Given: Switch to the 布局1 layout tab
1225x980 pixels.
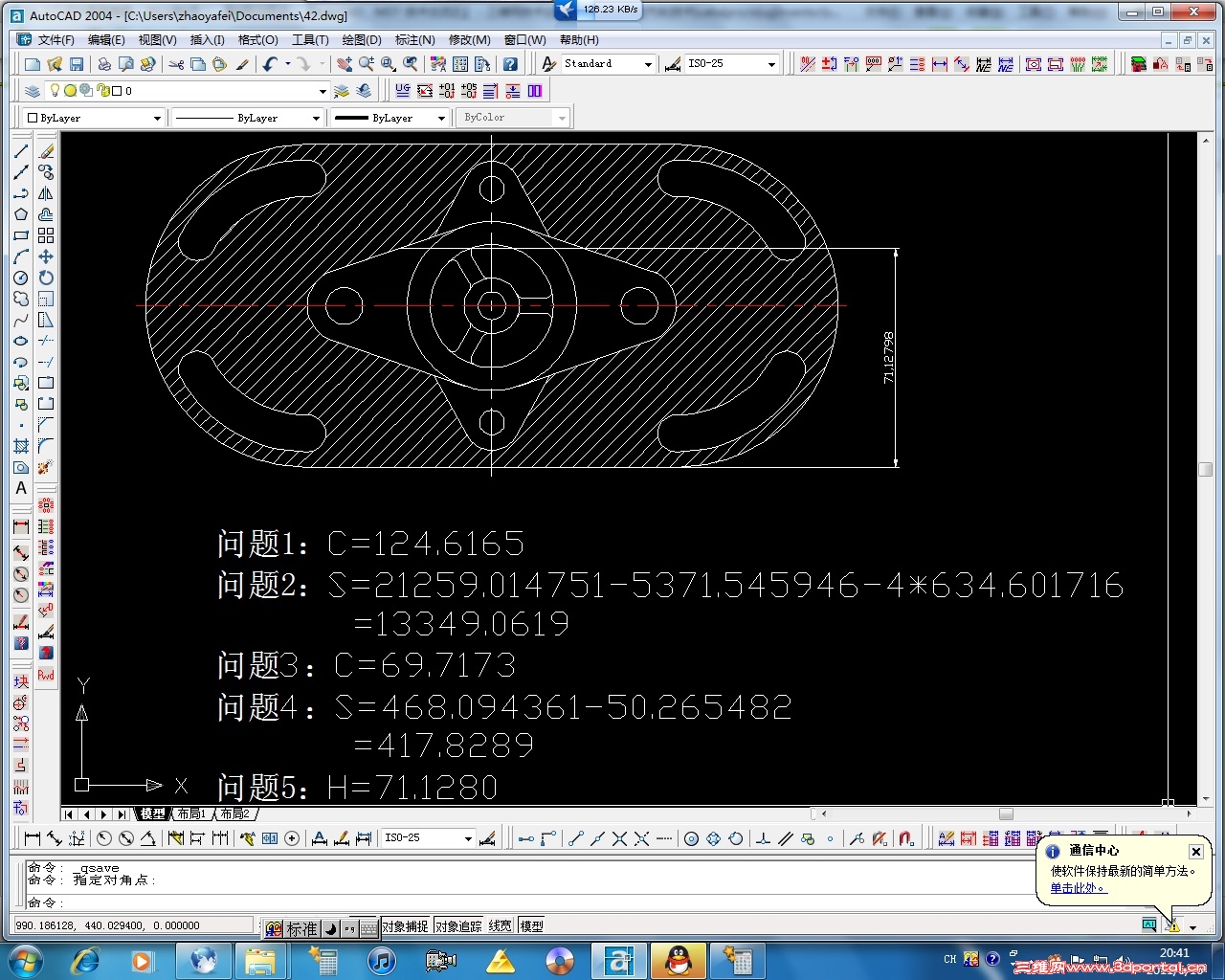Looking at the screenshot, I should (191, 814).
